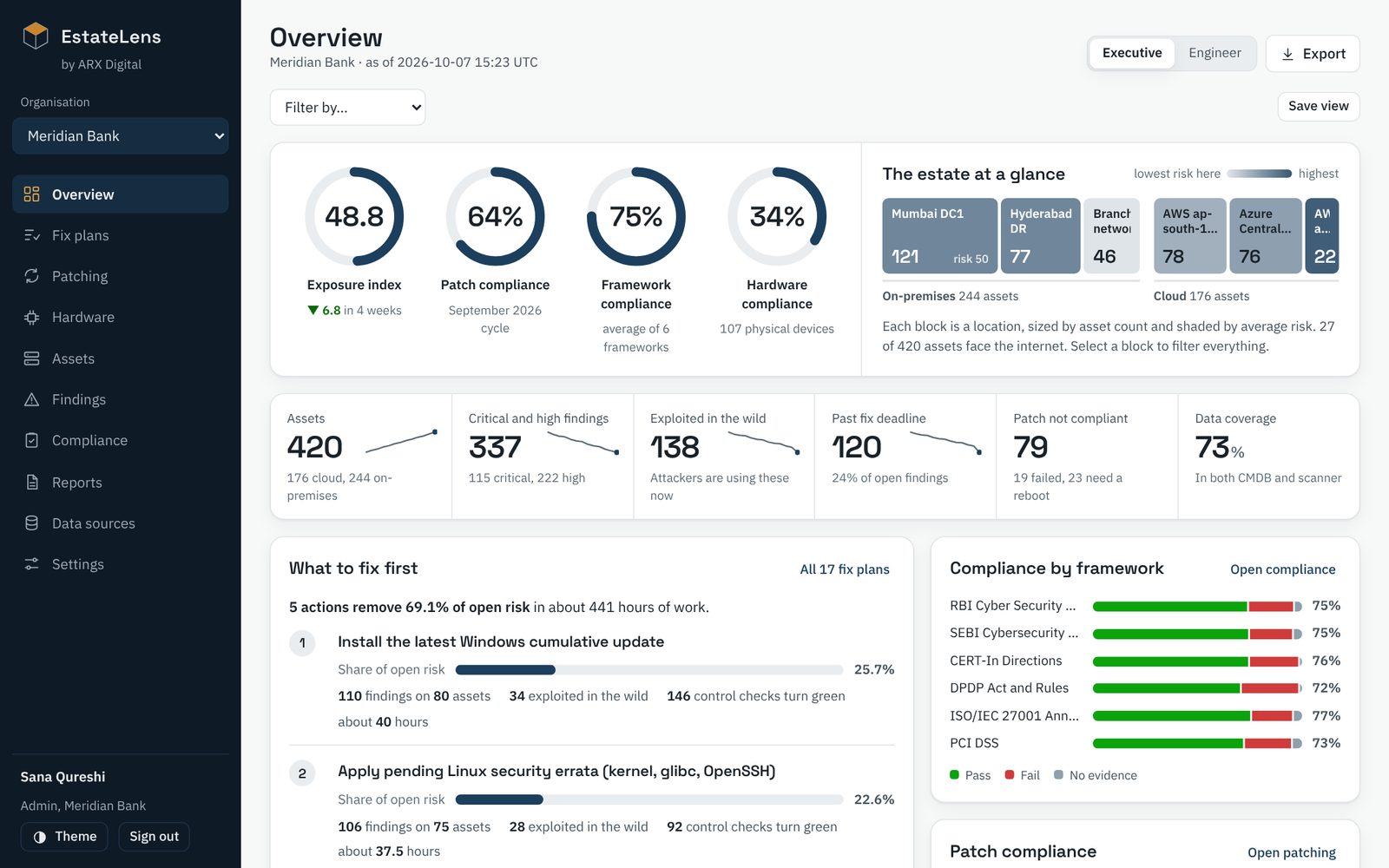The height and width of the screenshot is (868, 1389).
Task: Click the Findings warning triangle icon
Action: tap(32, 399)
